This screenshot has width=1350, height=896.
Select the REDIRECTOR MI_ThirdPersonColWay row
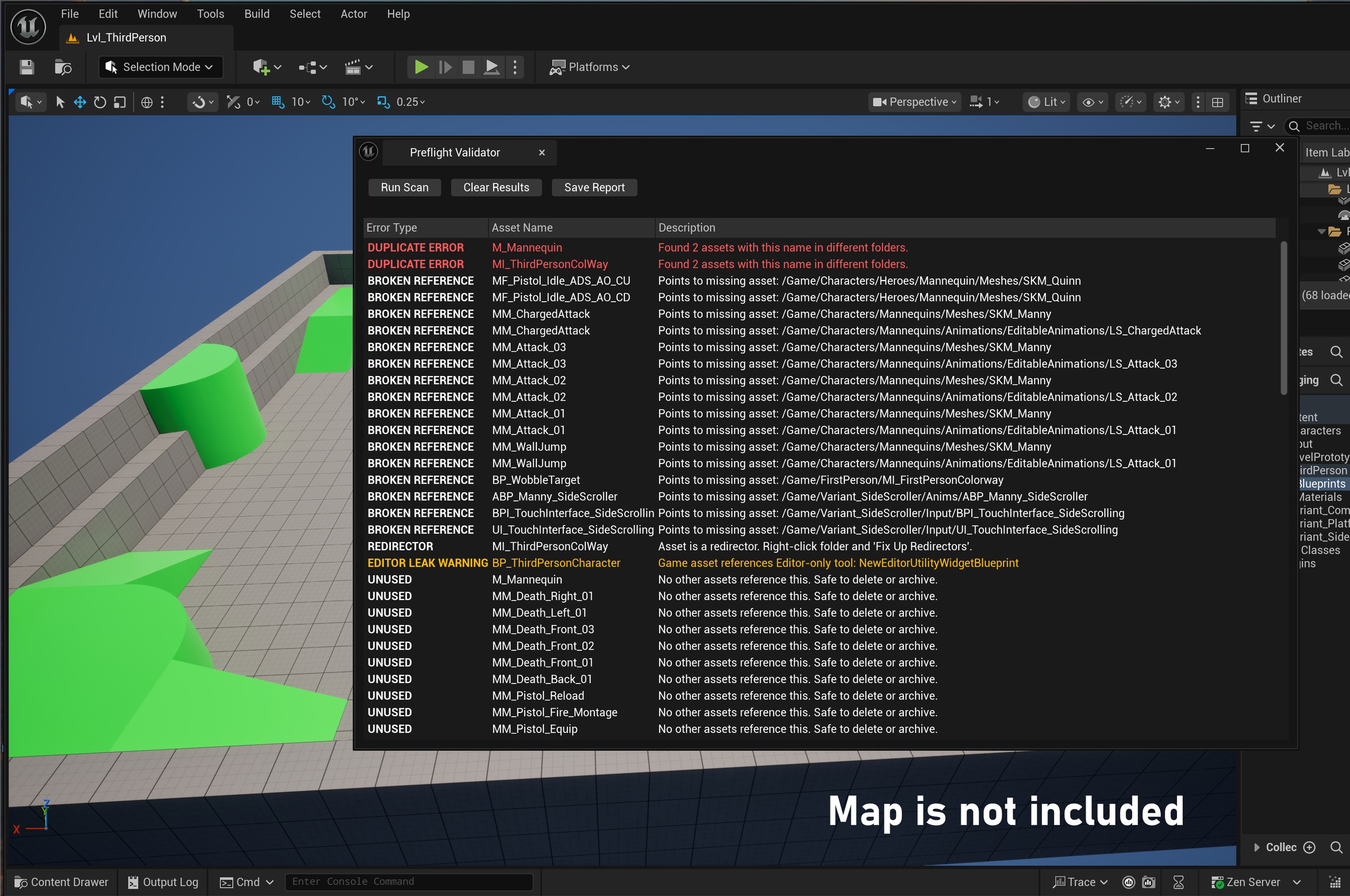pos(819,546)
